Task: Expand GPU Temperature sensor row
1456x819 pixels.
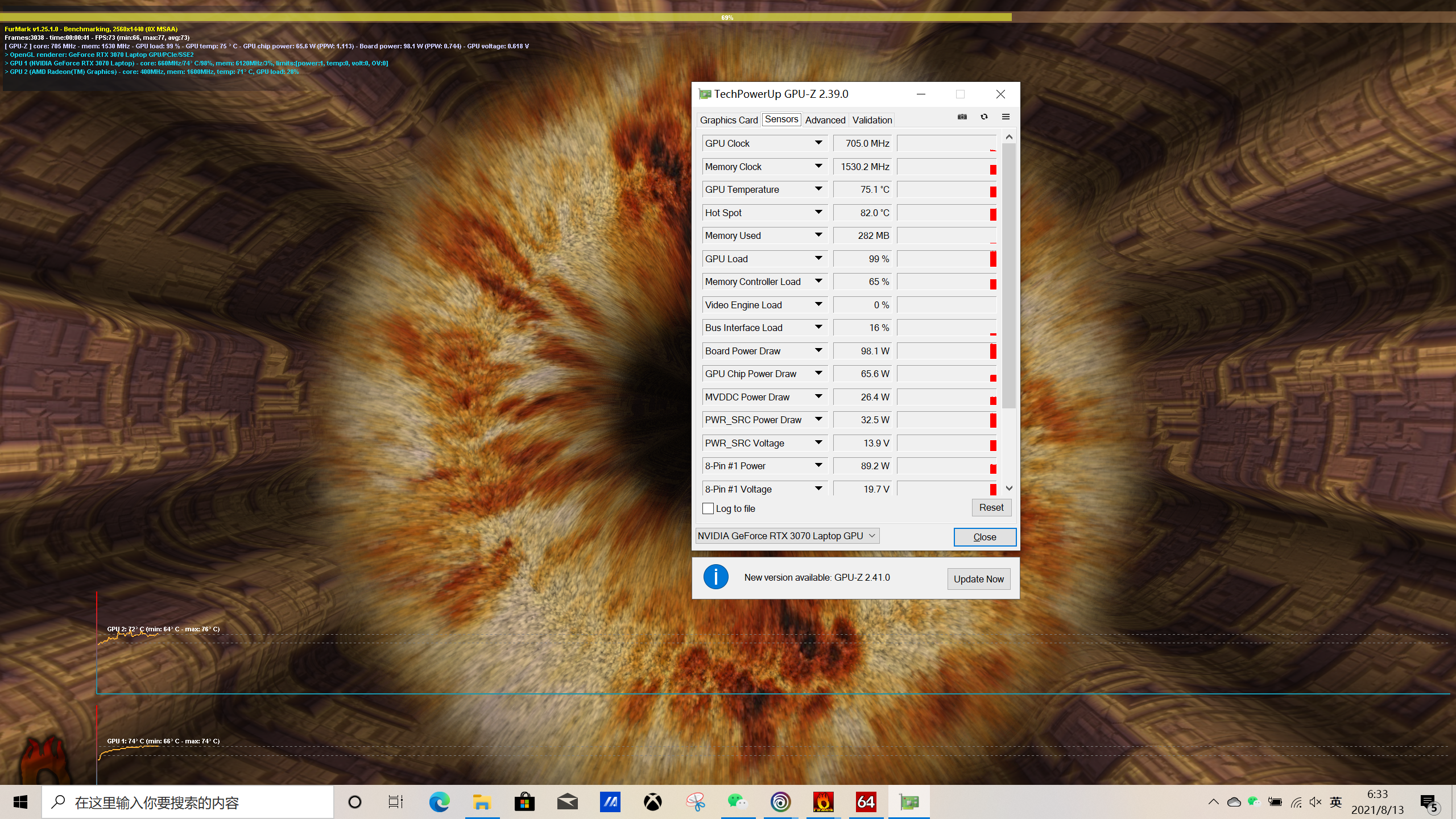Action: 820,190
